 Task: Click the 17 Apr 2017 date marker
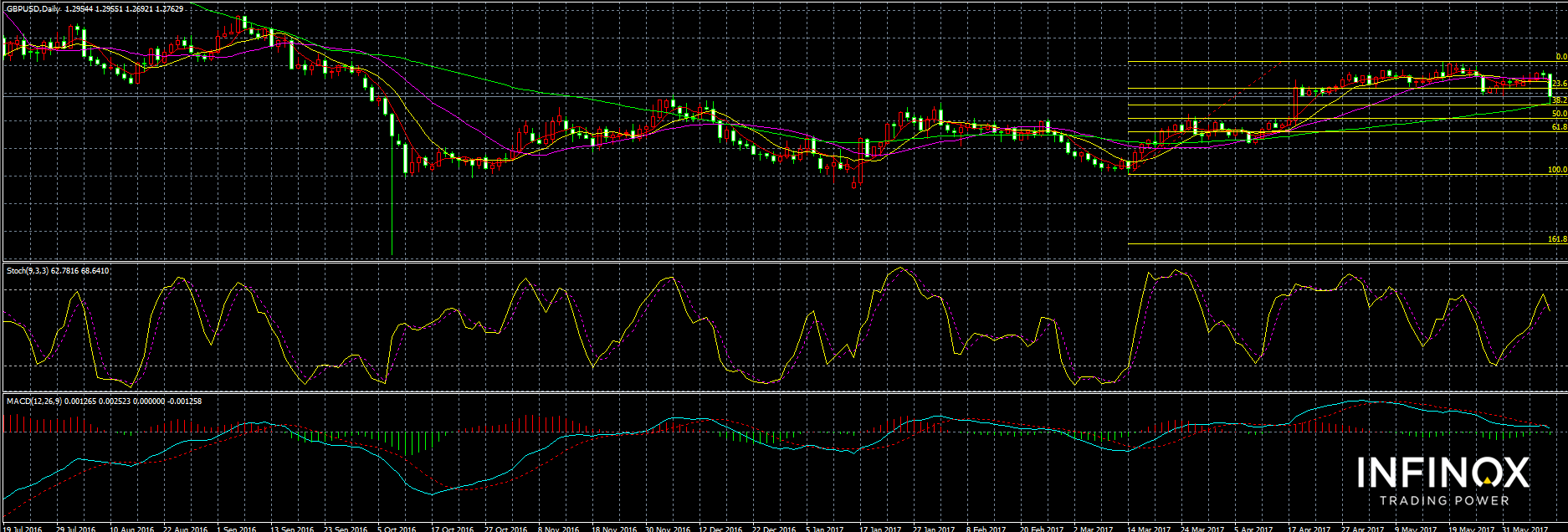point(1308,529)
